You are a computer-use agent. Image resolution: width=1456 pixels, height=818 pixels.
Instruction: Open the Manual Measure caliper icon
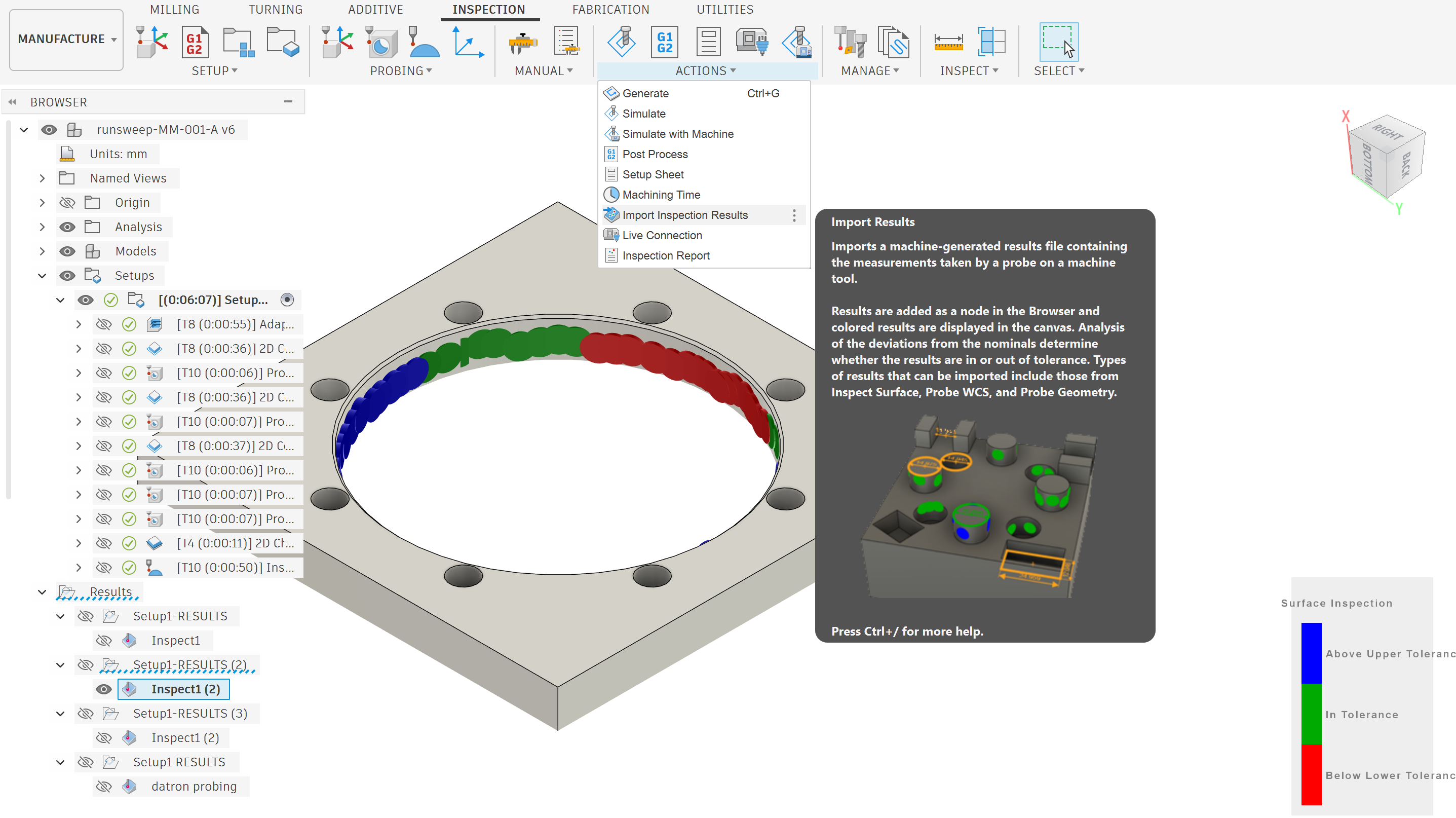(x=522, y=43)
